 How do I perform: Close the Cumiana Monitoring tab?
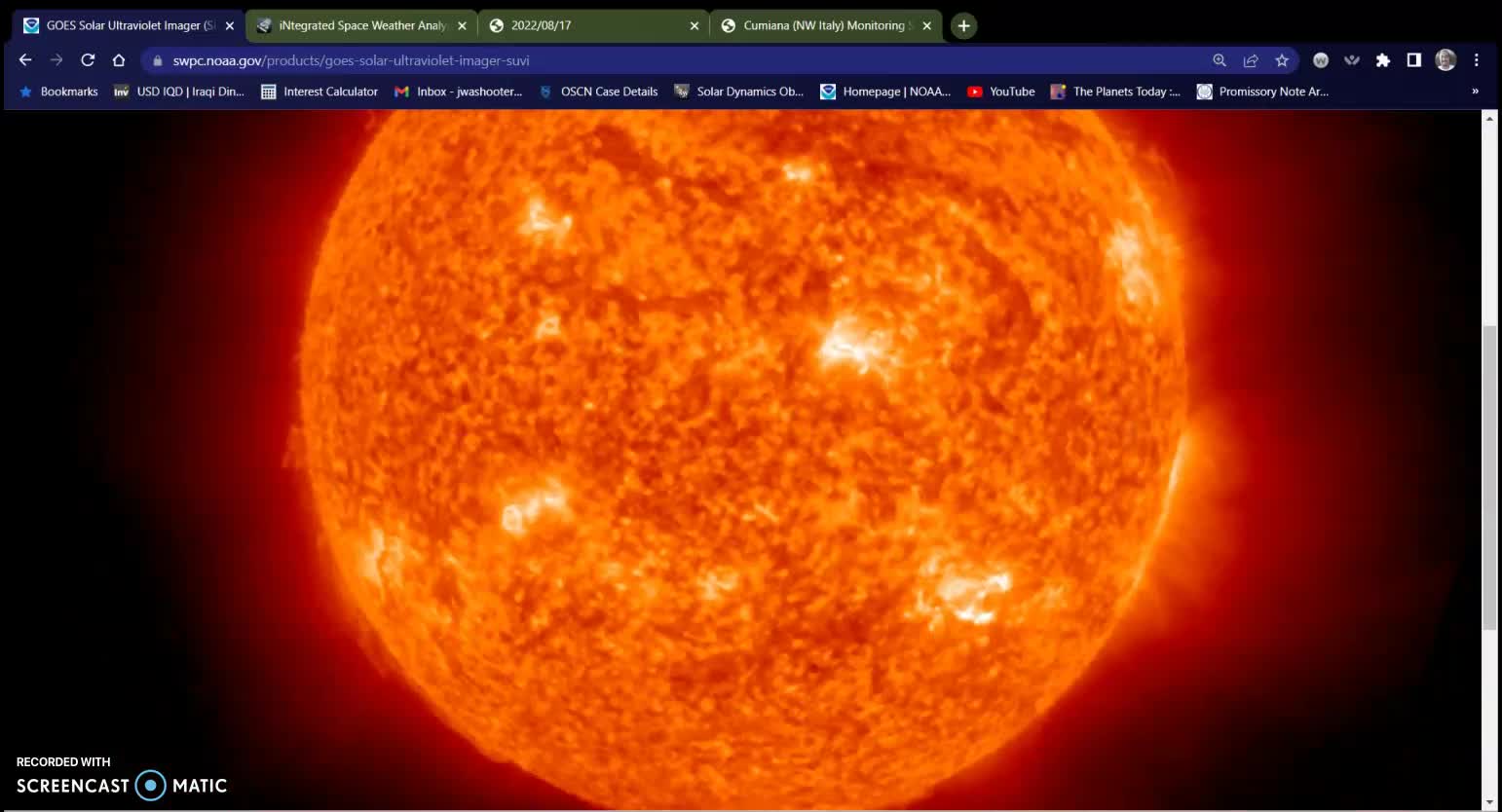(x=927, y=26)
